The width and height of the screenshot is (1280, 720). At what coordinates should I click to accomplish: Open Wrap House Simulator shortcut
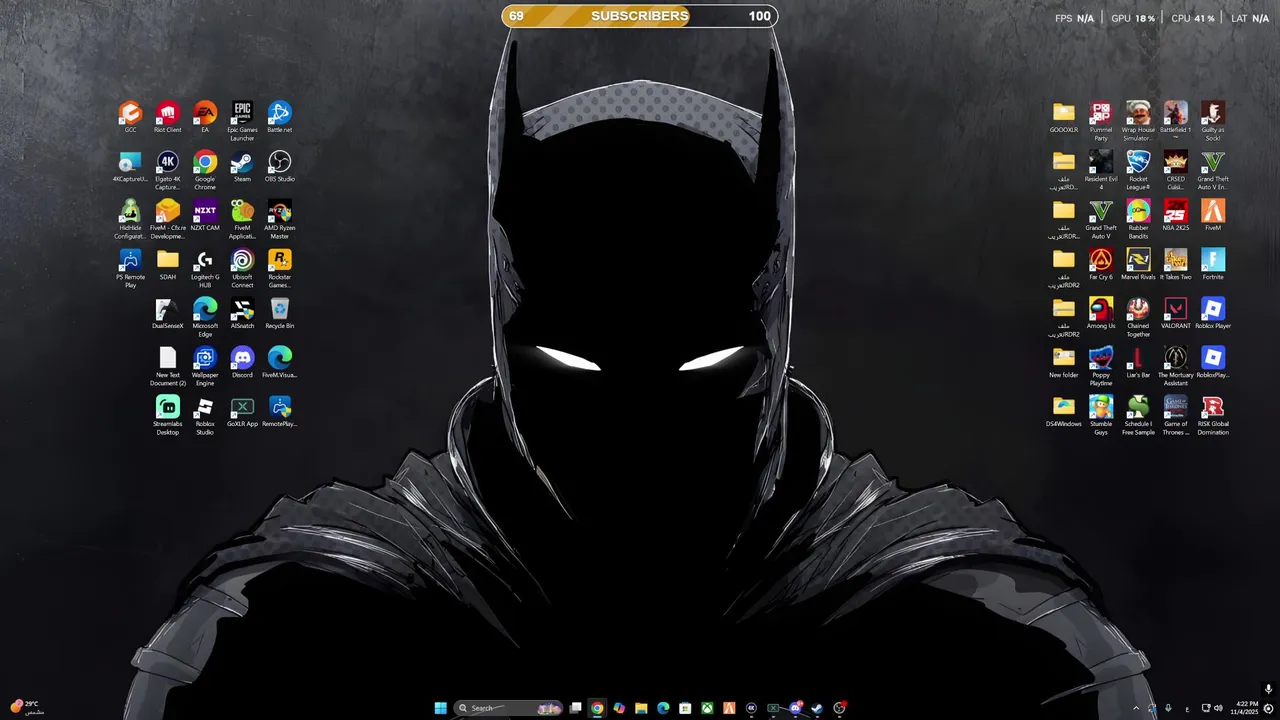pos(1138,121)
